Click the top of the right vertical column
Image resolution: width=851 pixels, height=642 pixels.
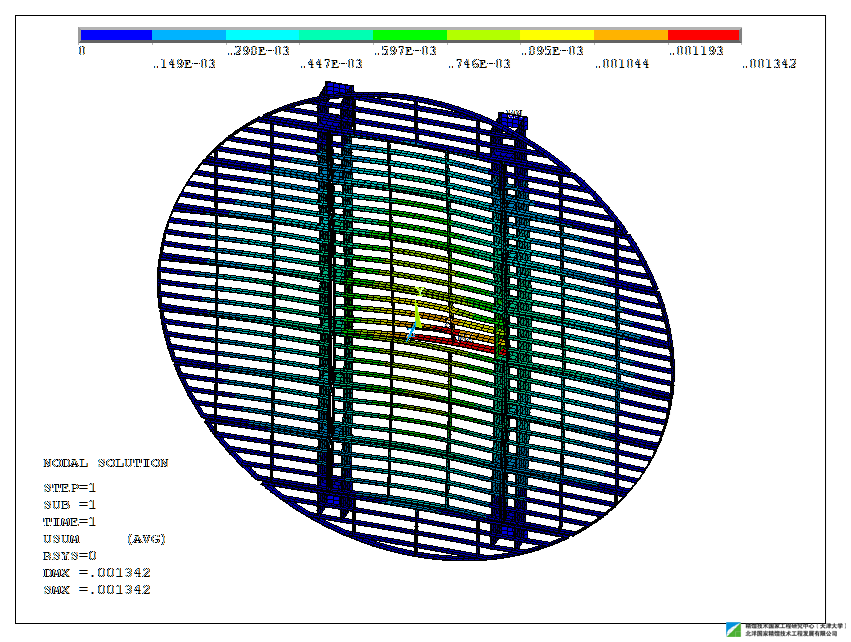click(x=513, y=122)
